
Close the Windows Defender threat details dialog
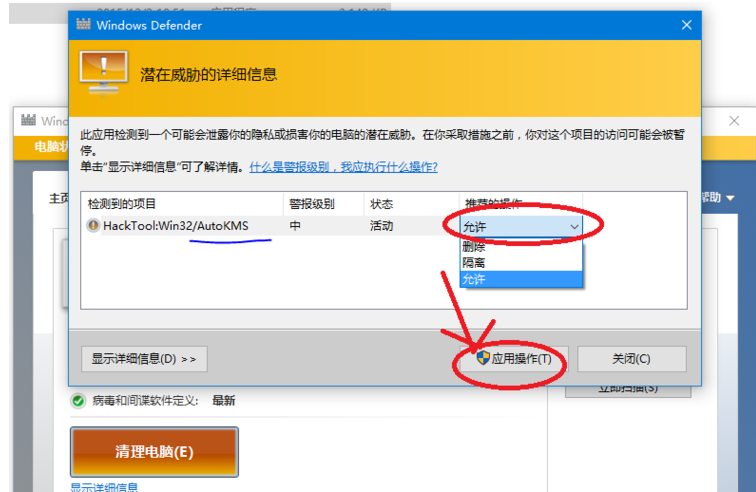(687, 25)
